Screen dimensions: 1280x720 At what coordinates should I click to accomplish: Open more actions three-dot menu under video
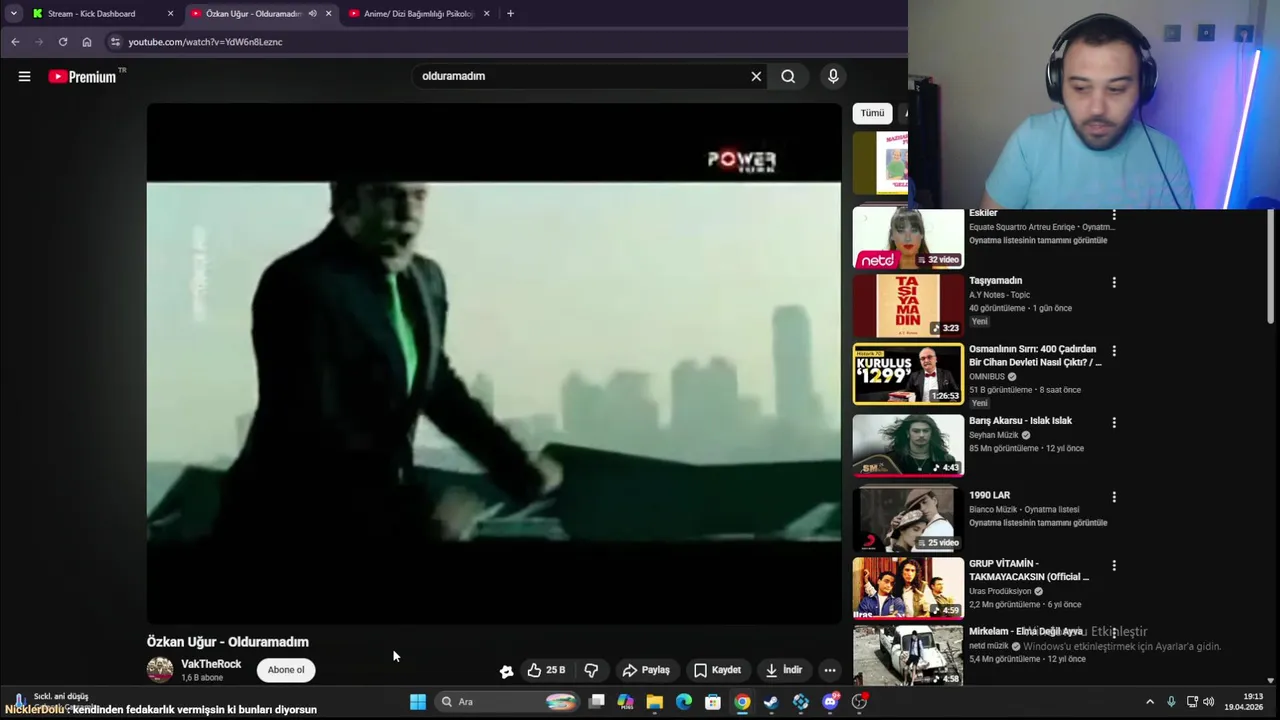[830, 670]
